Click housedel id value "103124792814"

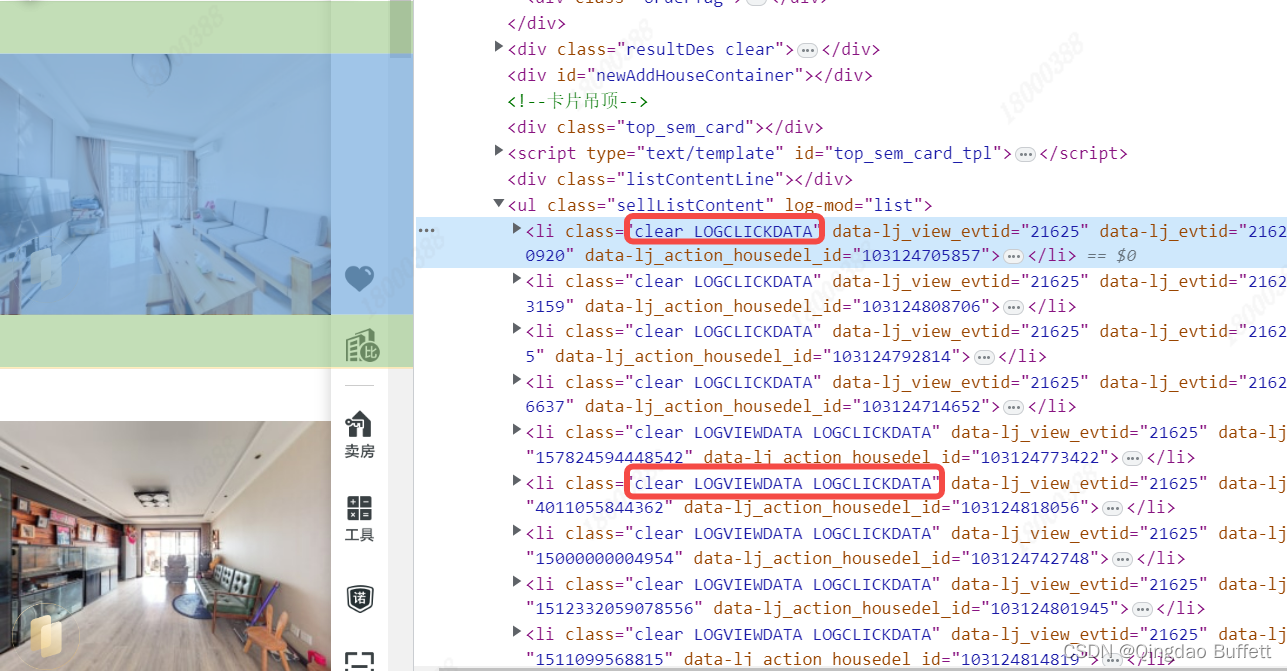[891, 356]
